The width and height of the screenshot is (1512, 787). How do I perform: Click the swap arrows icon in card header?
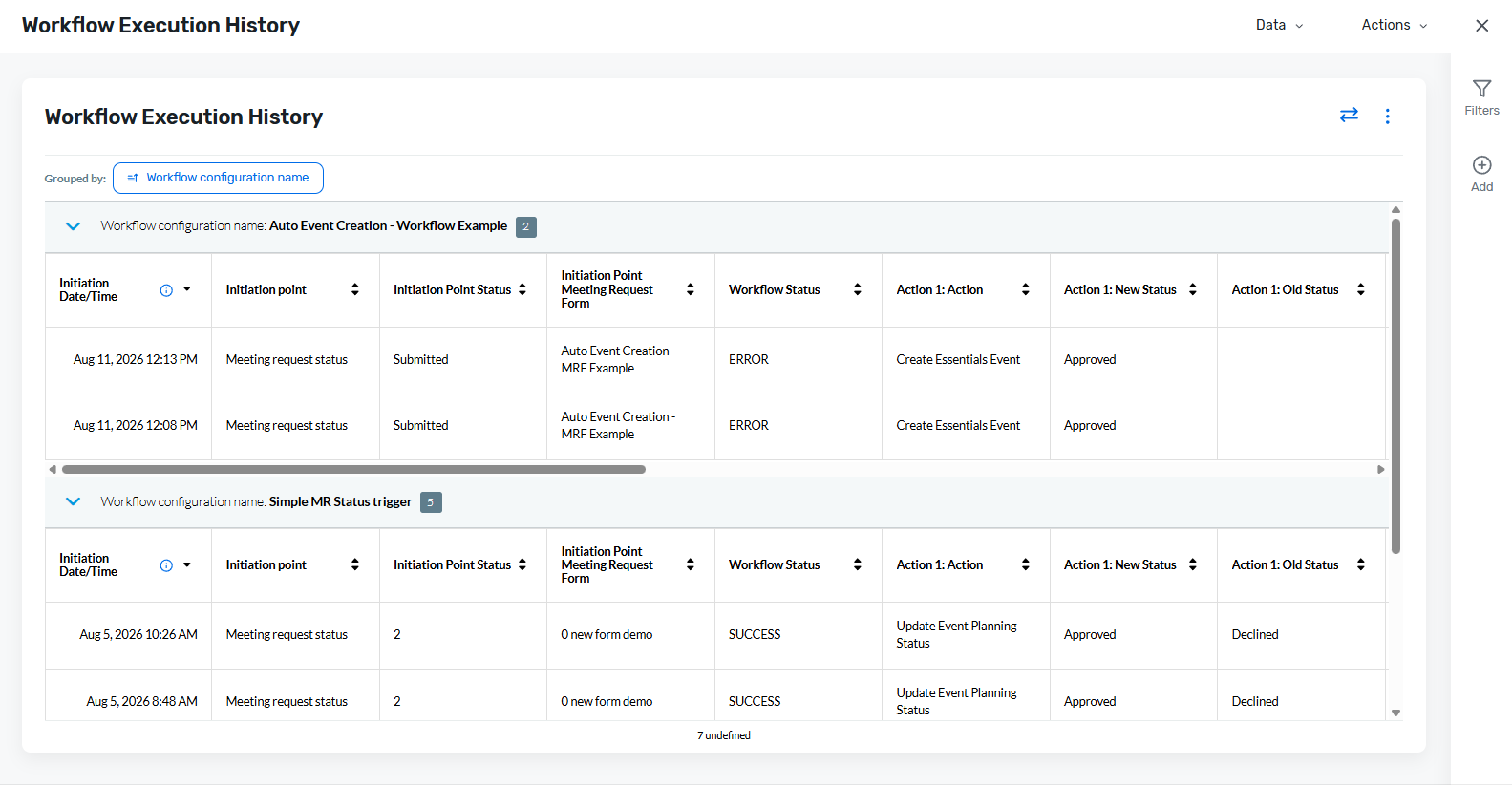[x=1349, y=116]
